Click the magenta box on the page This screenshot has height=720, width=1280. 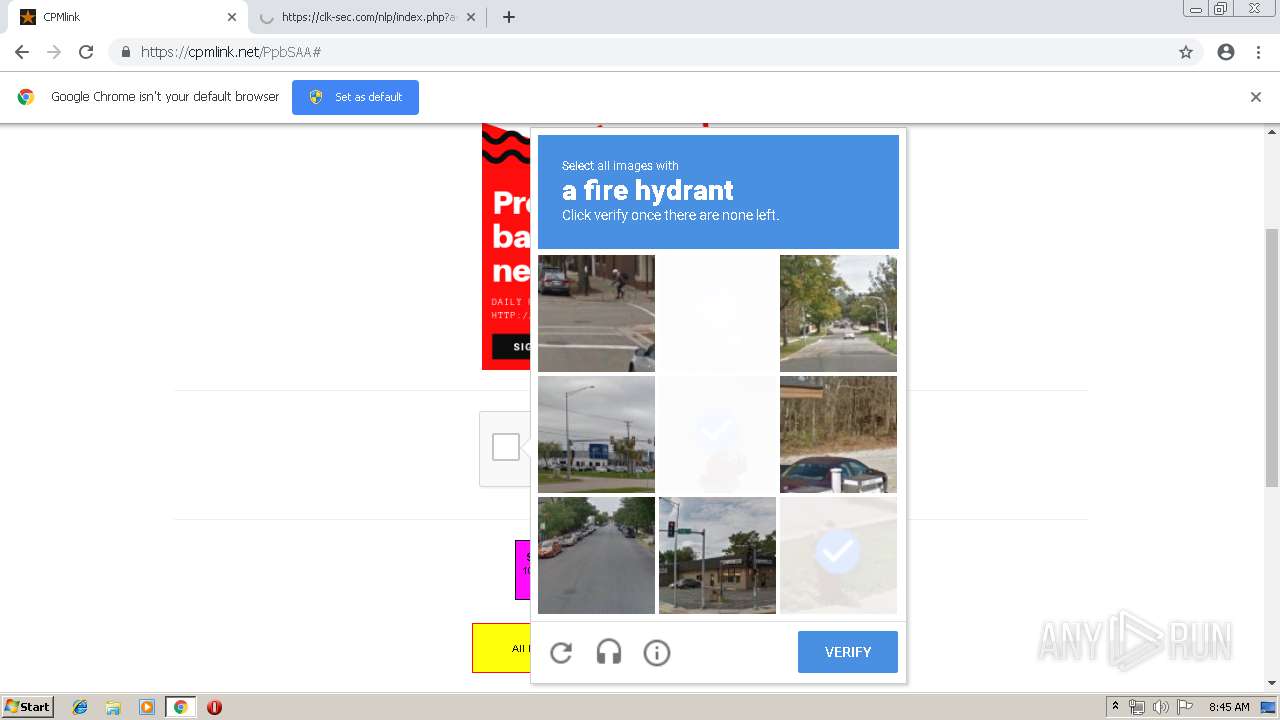tap(522, 570)
